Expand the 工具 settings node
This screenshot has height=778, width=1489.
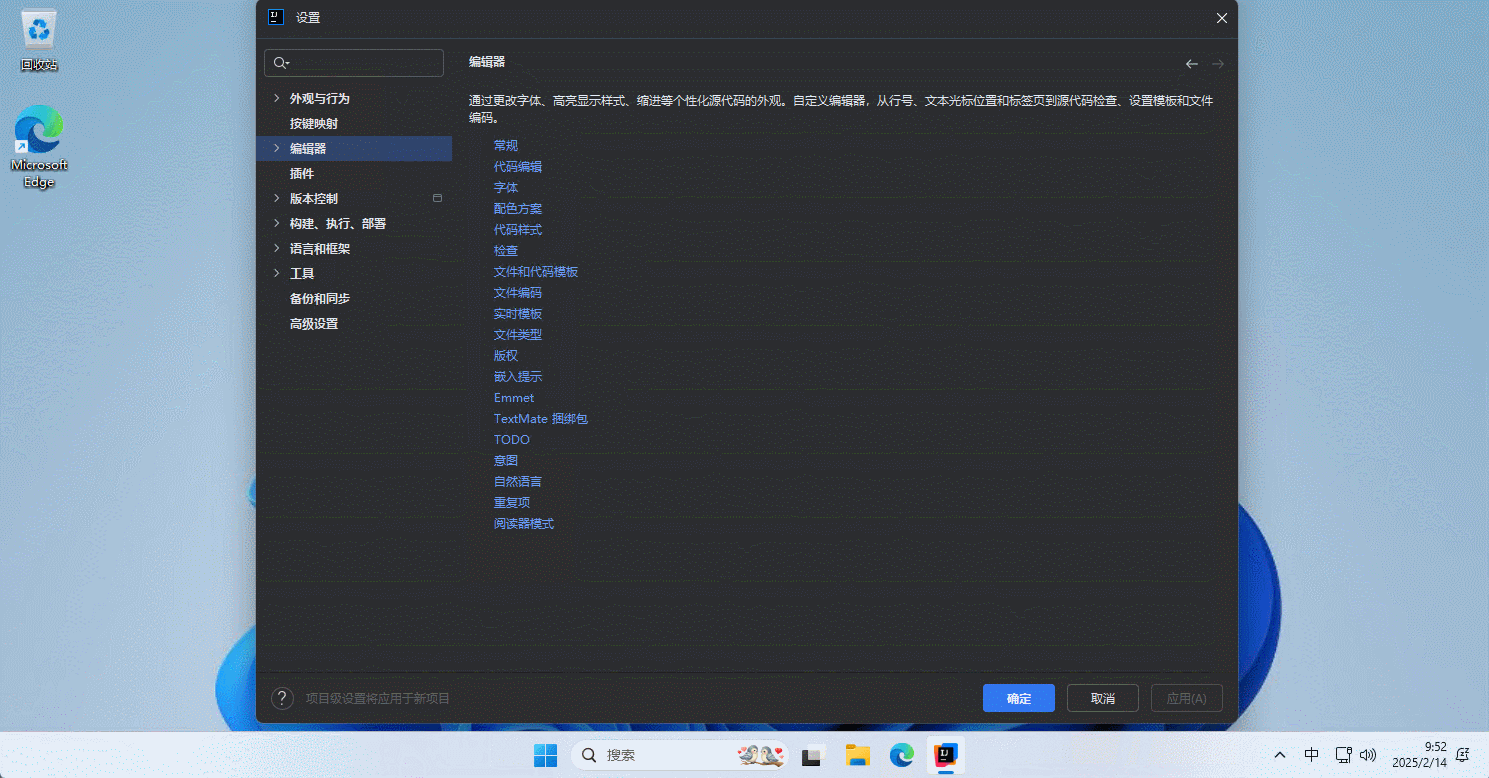point(277,273)
